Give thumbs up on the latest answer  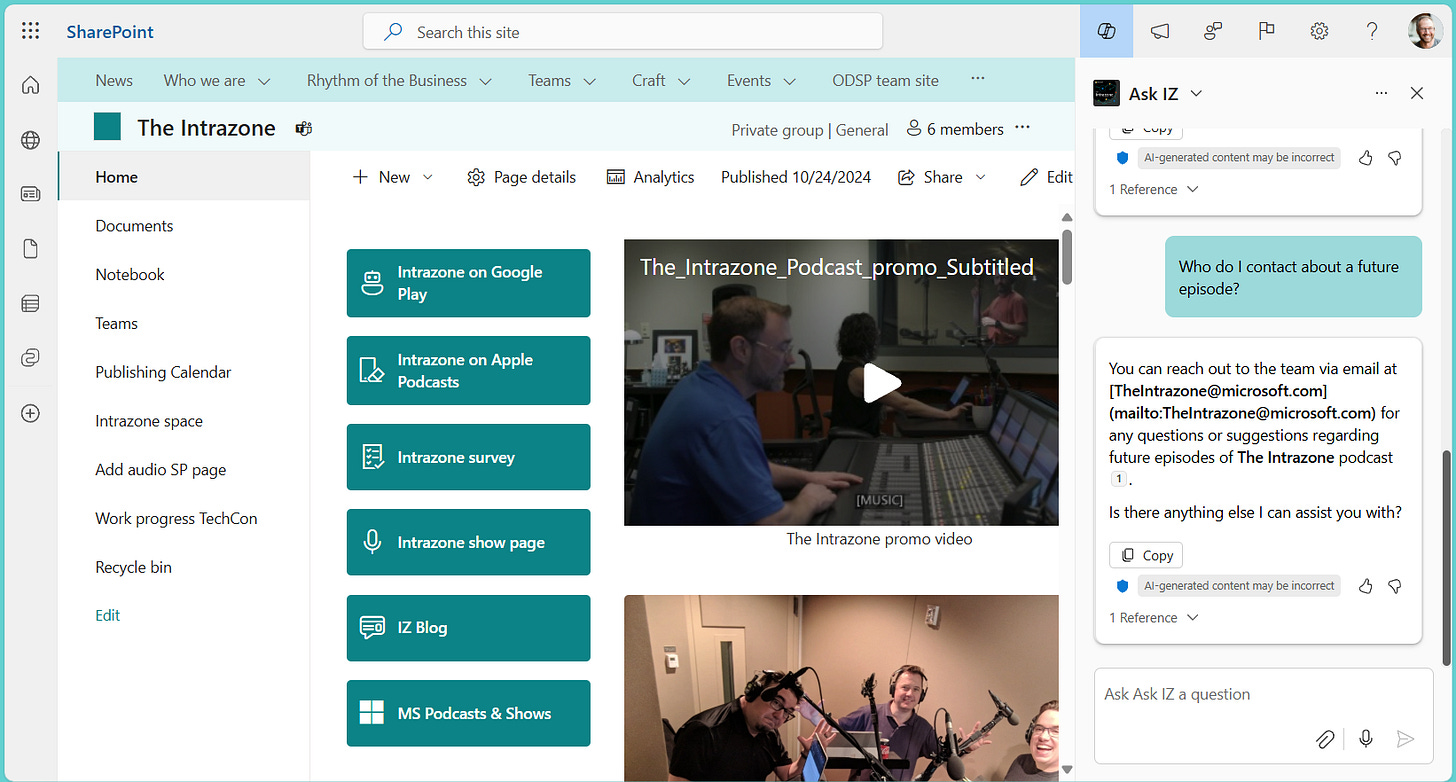pos(1366,586)
